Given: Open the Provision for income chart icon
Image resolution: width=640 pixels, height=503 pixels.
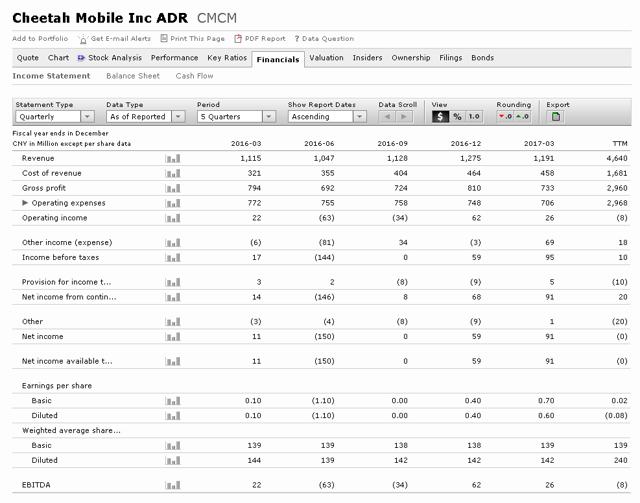Looking at the screenshot, I should tap(173, 282).
